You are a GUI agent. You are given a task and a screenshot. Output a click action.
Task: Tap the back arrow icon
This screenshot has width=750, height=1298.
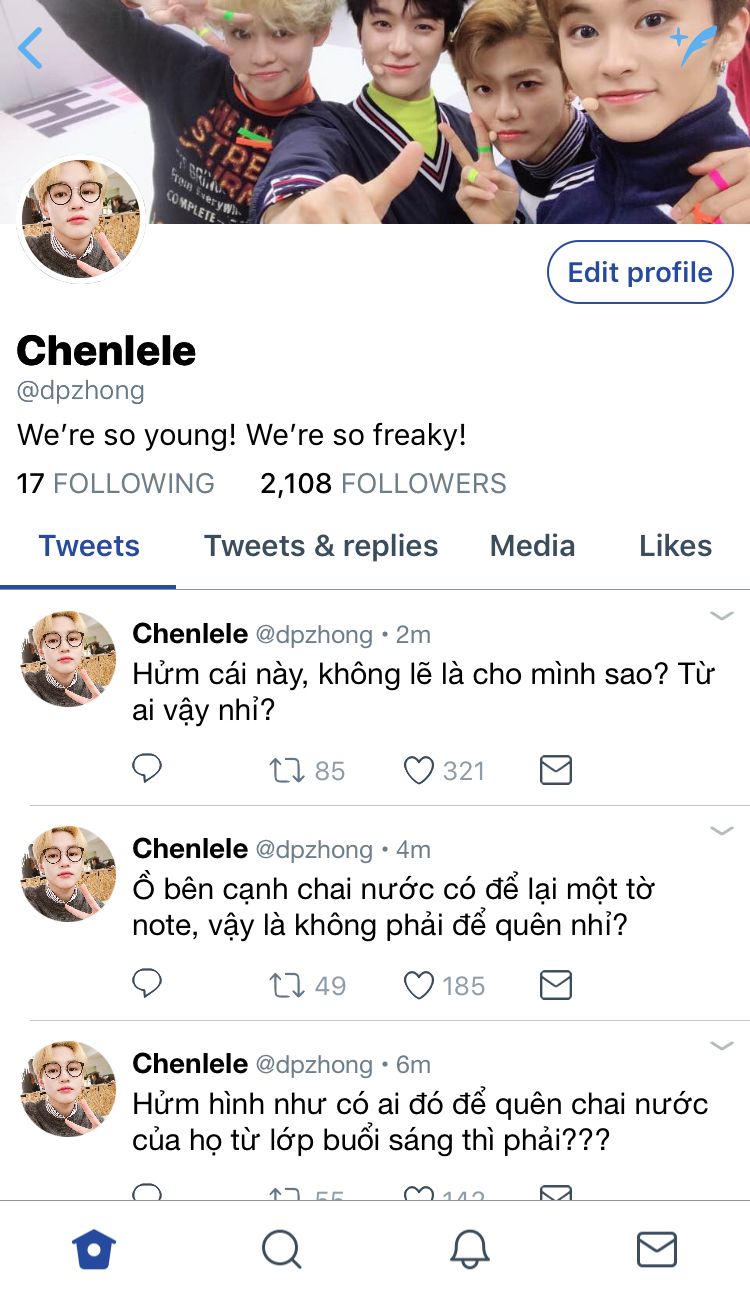pyautogui.click(x=31, y=48)
